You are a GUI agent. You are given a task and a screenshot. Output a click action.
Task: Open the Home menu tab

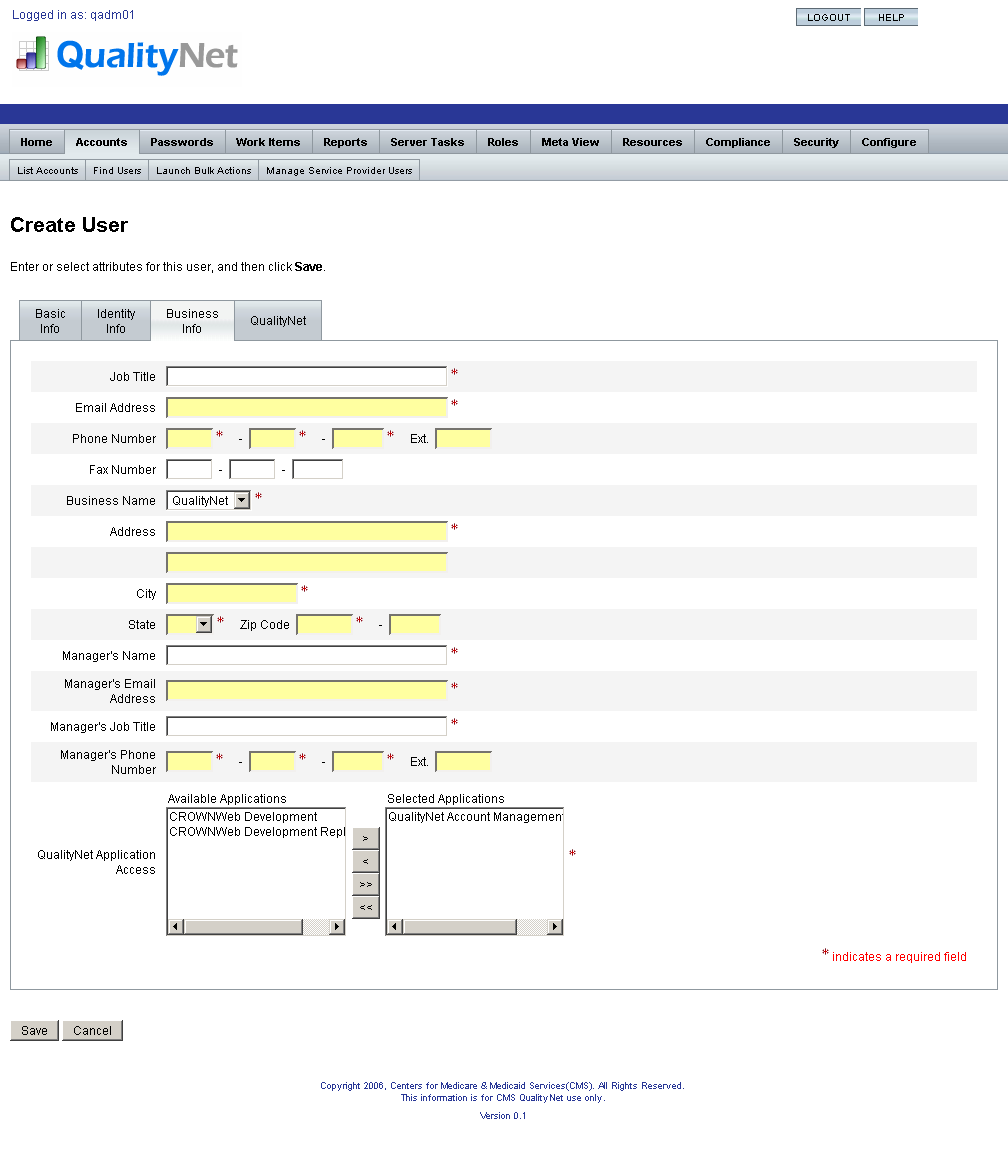pos(37,142)
